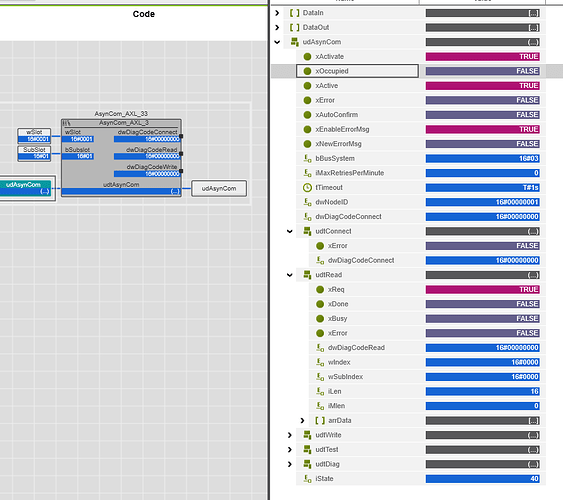Toggle the xReq TRUE value

483,290
